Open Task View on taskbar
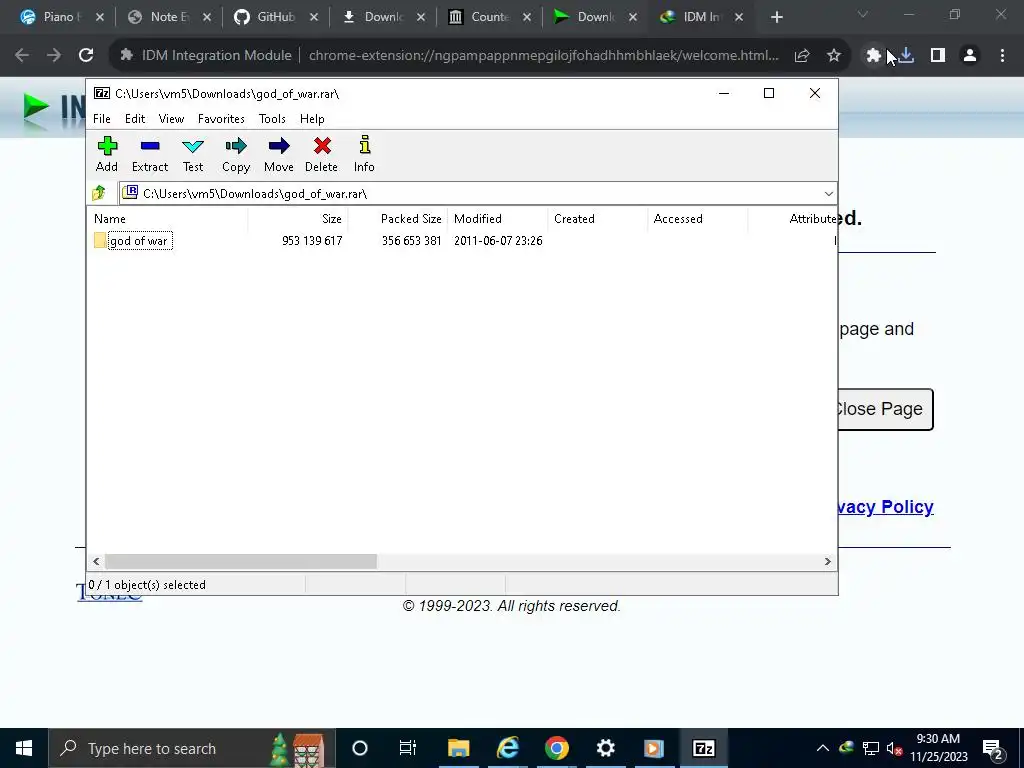This screenshot has width=1024, height=768. [408, 748]
